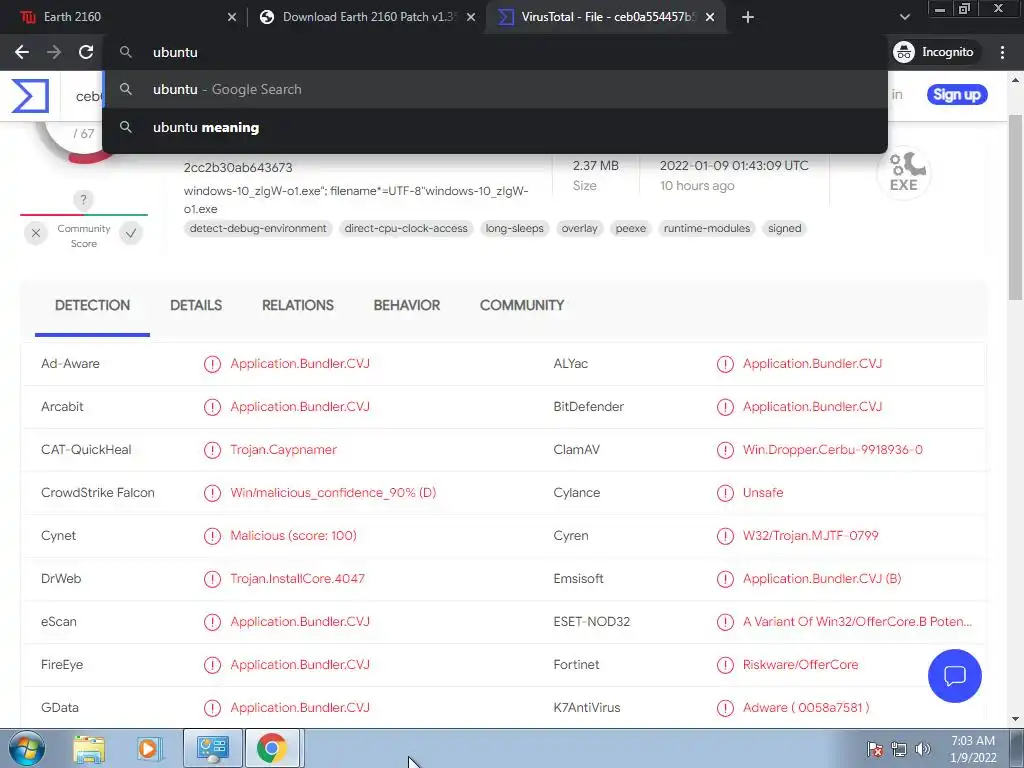The height and width of the screenshot is (768, 1024).
Task: Open a new tab with the plus icon
Action: pos(748,18)
